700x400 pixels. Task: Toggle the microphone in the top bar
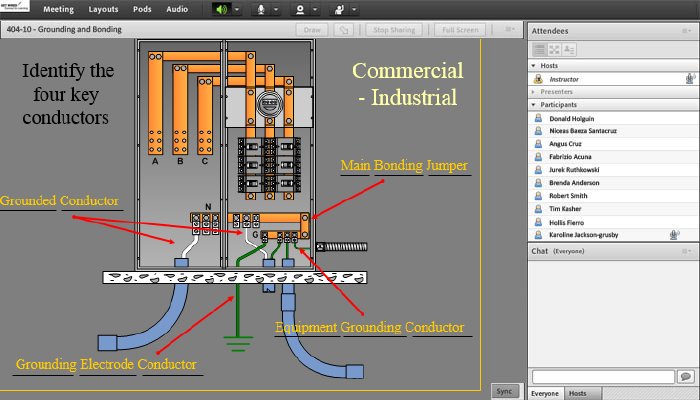262,9
